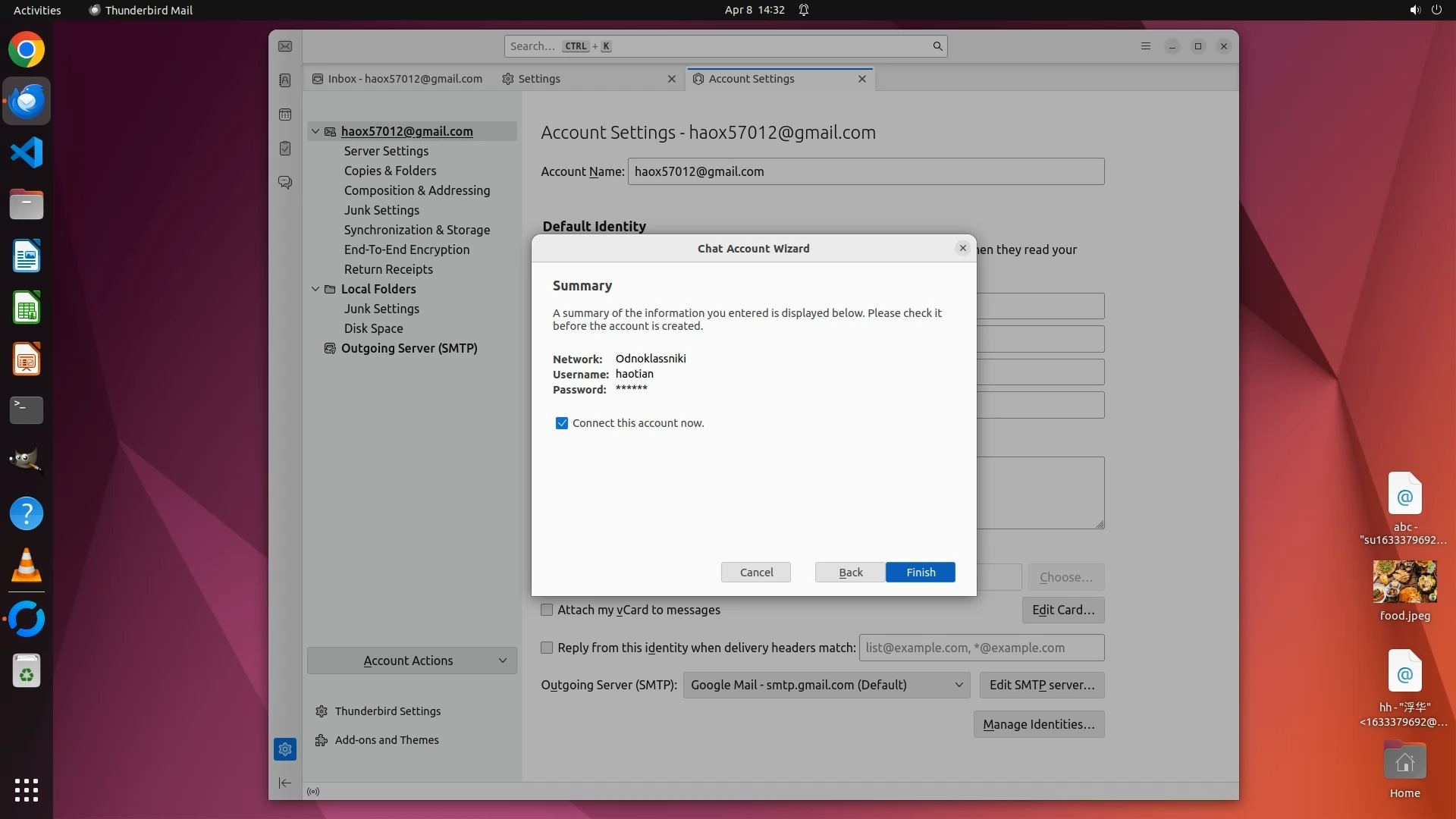Click the Settings gear in spaces toolbar

(285, 749)
